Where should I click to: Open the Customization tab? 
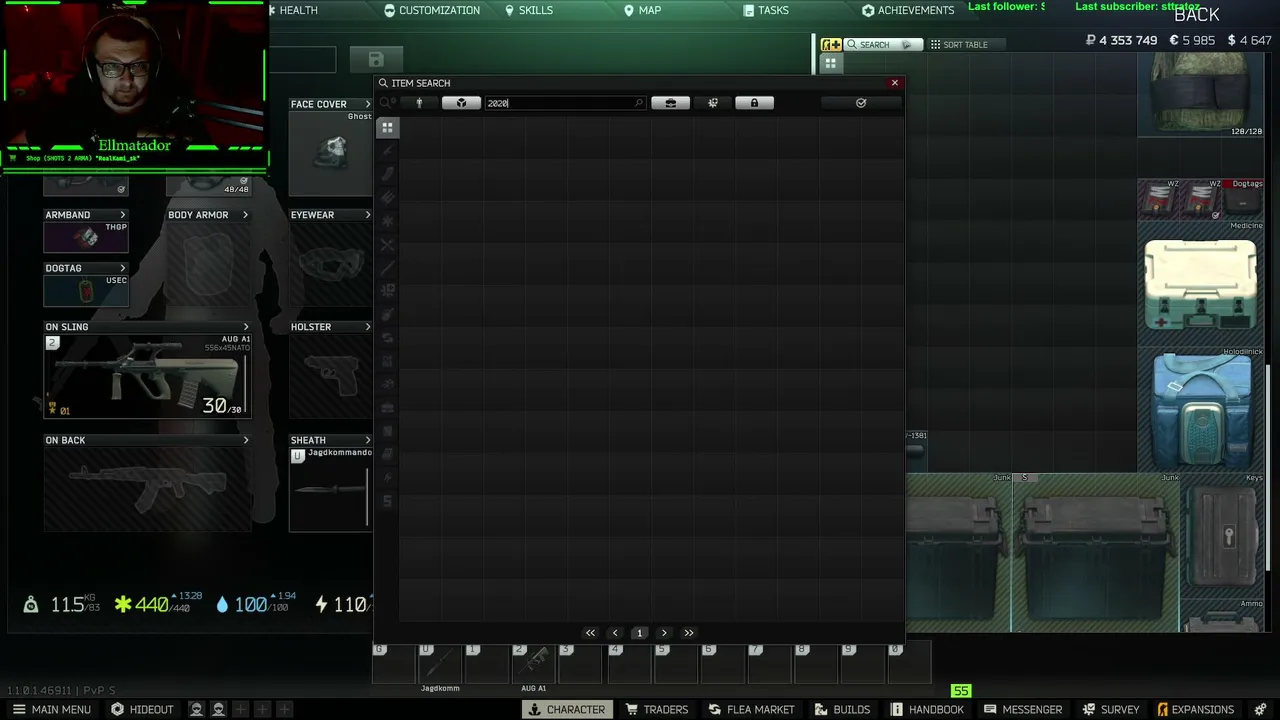pyautogui.click(x=432, y=10)
